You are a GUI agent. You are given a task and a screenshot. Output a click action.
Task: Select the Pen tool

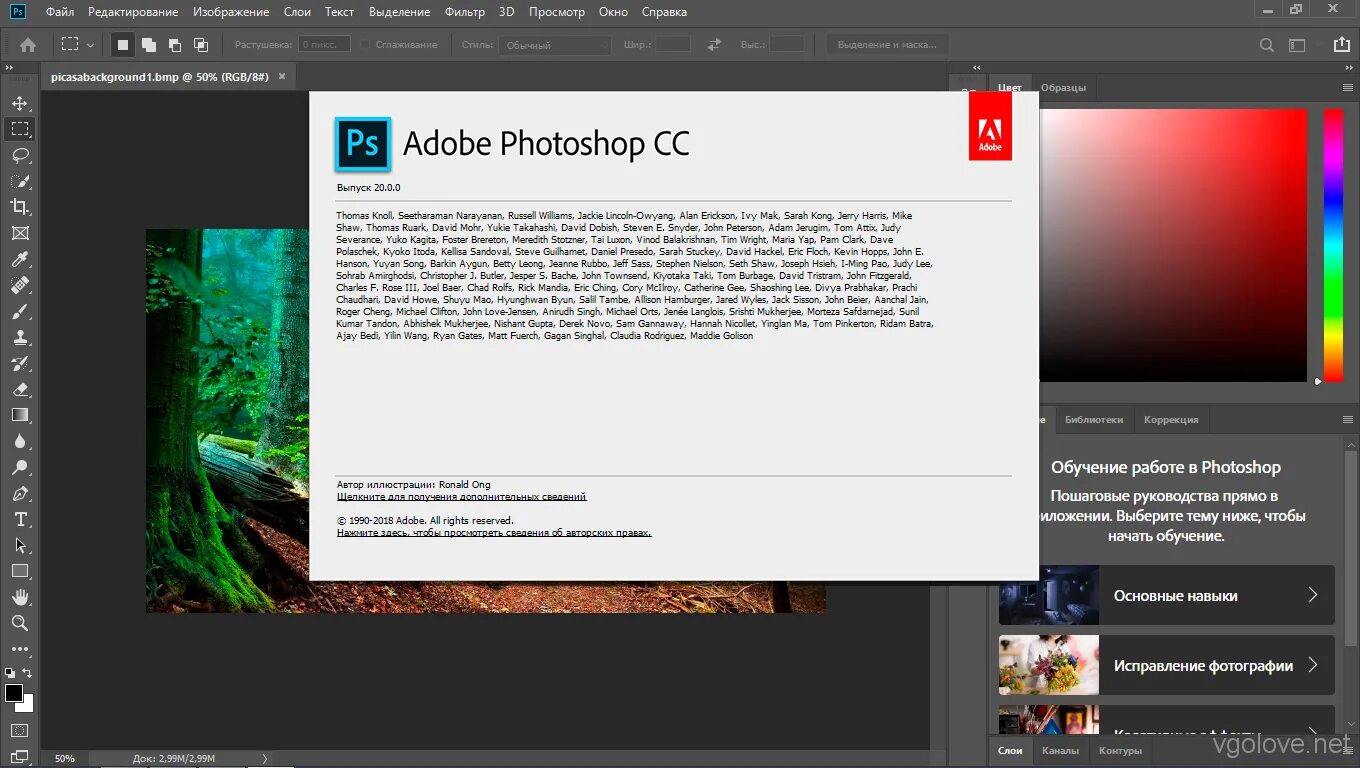point(20,493)
